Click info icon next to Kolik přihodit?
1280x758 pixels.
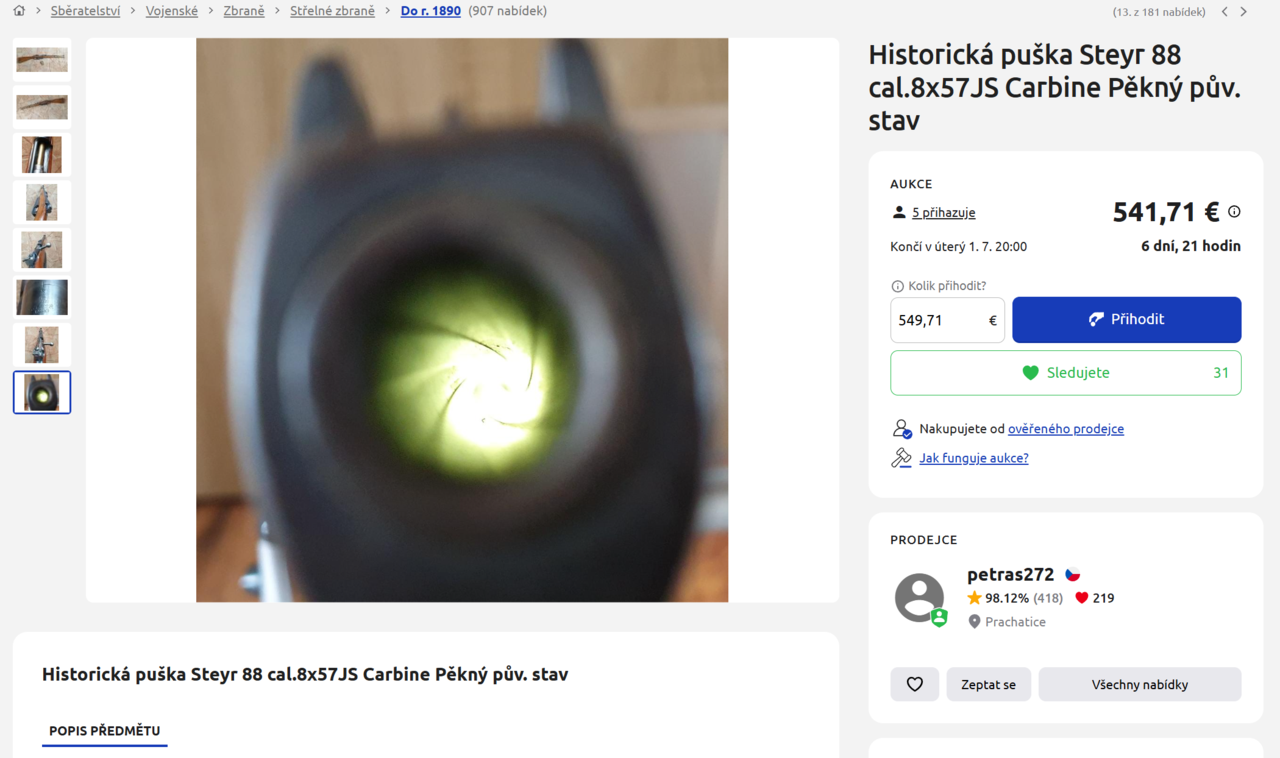click(x=897, y=286)
